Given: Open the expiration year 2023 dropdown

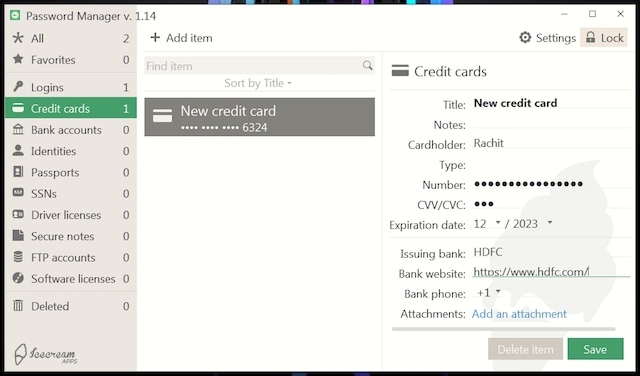Looking at the screenshot, I should click(x=533, y=224).
